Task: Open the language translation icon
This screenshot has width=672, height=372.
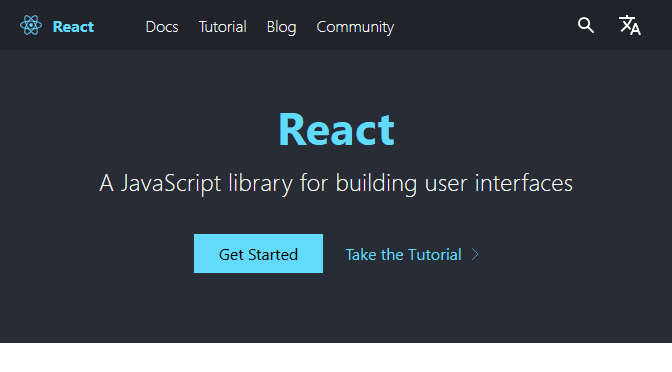Action: tap(630, 25)
